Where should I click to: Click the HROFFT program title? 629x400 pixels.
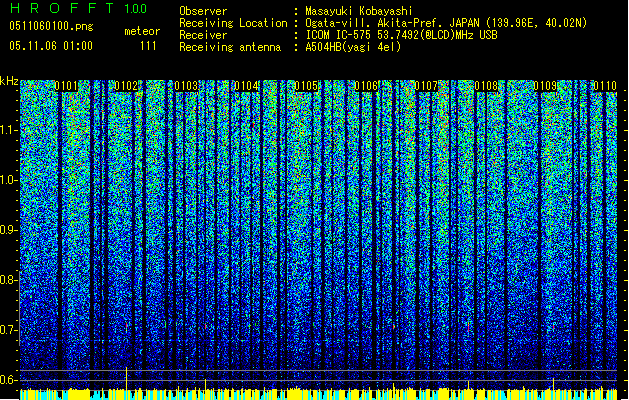click(60, 9)
